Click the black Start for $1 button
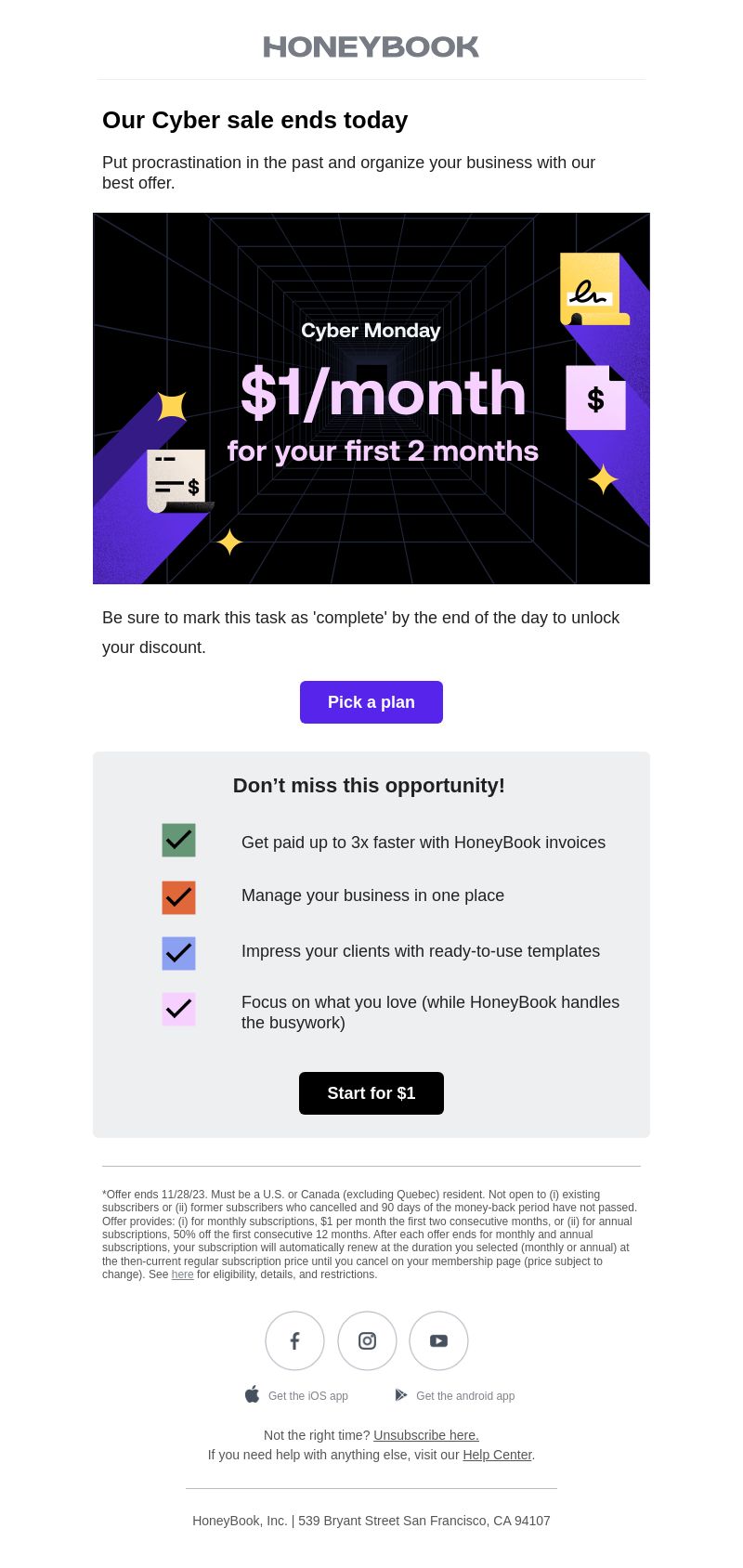This screenshot has height=1568, width=743. click(x=371, y=1093)
